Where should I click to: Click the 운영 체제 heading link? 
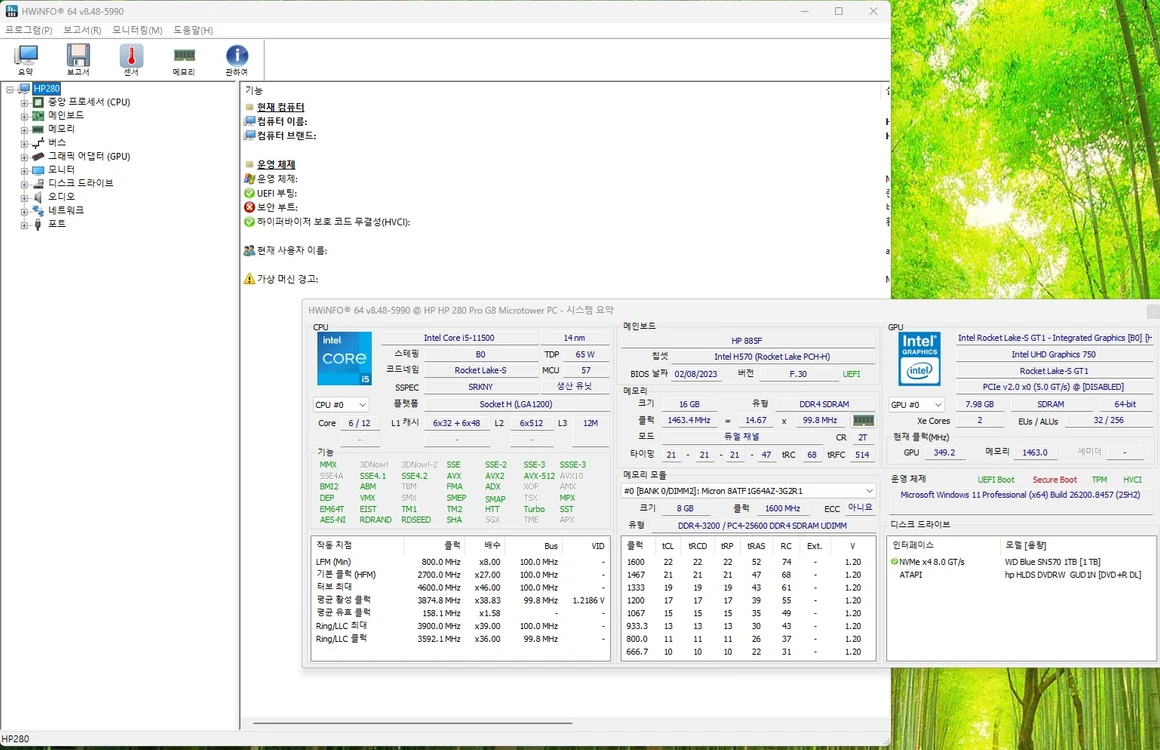(x=276, y=165)
